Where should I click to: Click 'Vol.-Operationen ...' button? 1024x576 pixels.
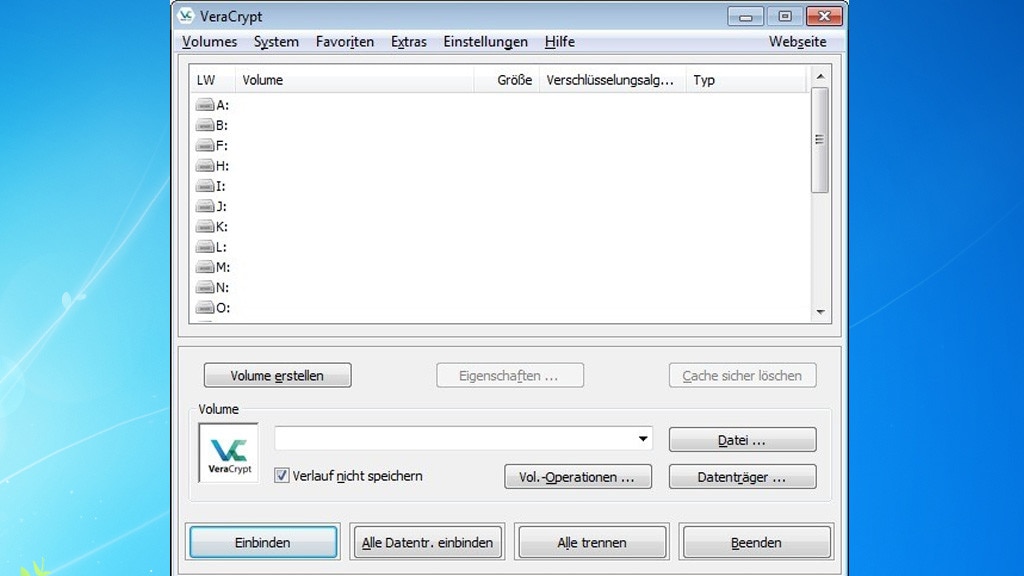578,477
